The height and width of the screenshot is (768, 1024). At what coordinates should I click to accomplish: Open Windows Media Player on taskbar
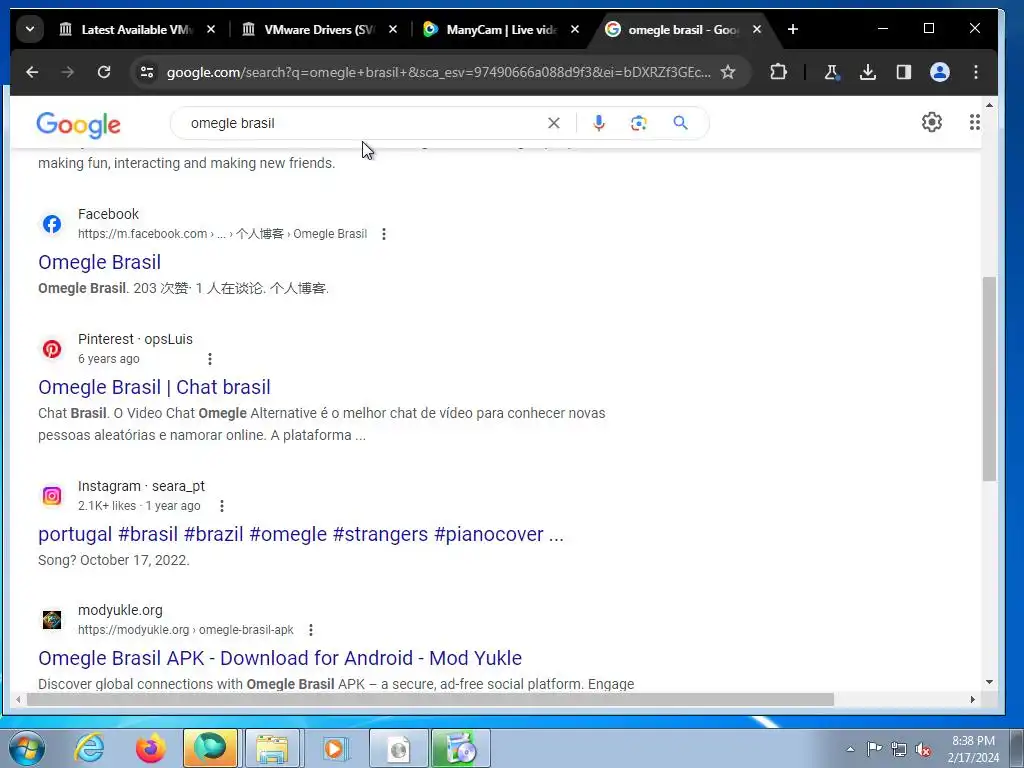coord(334,748)
